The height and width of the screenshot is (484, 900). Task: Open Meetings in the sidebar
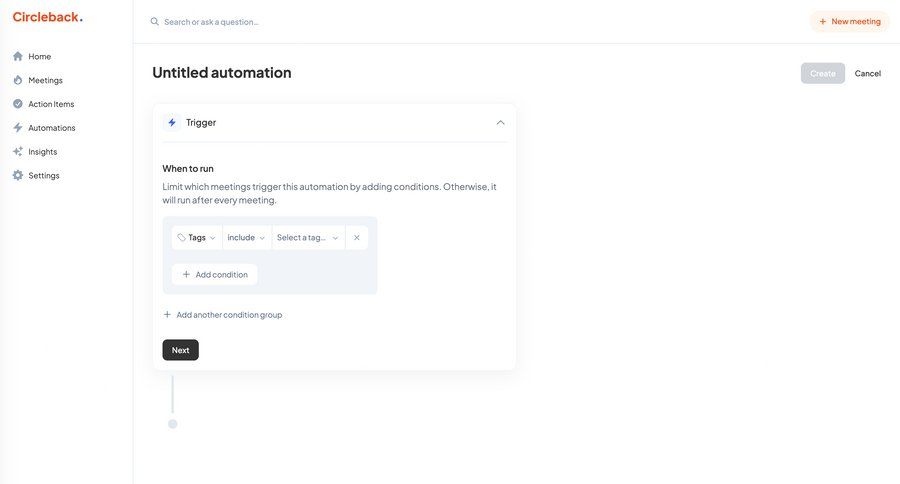(45, 80)
